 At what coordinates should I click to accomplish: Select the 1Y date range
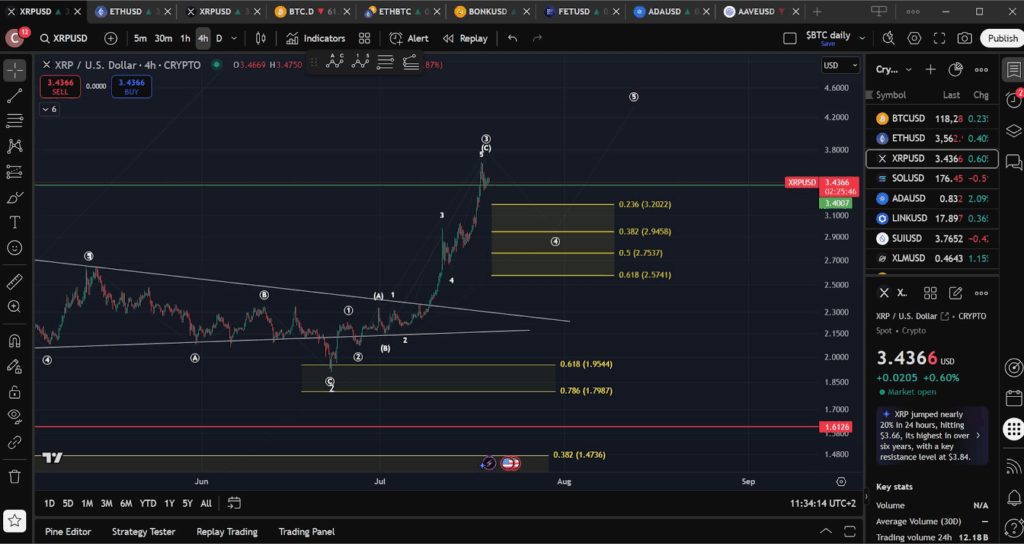click(x=169, y=504)
